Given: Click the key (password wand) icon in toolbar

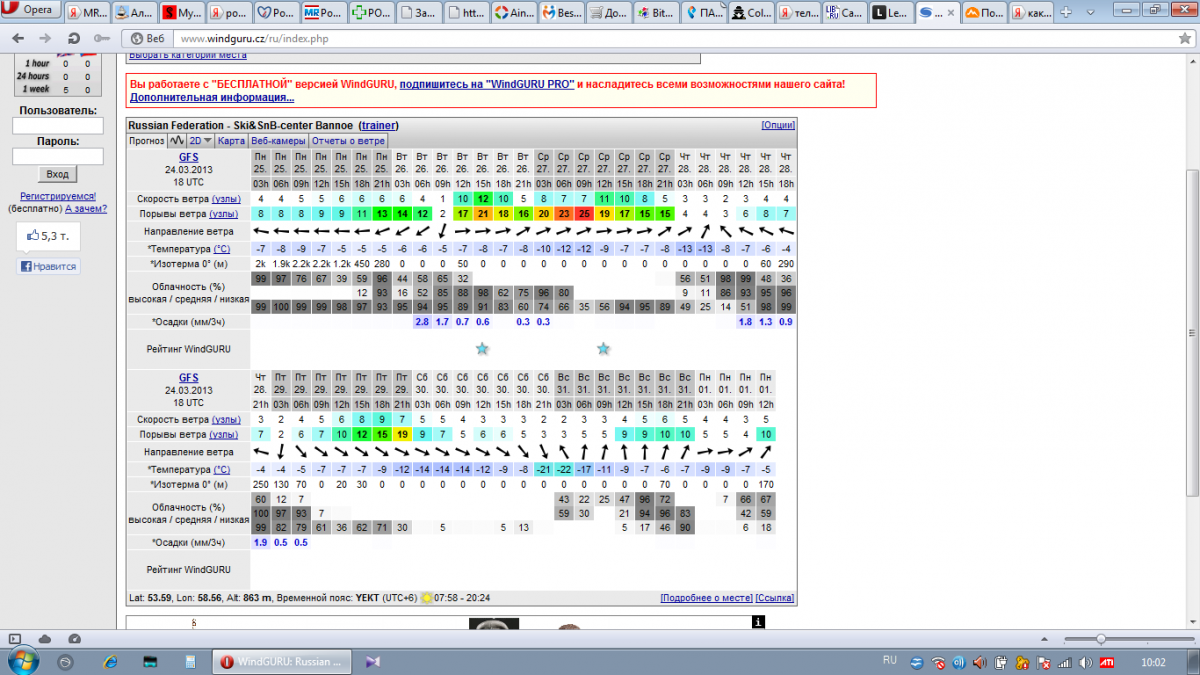Looking at the screenshot, I should tap(101, 38).
